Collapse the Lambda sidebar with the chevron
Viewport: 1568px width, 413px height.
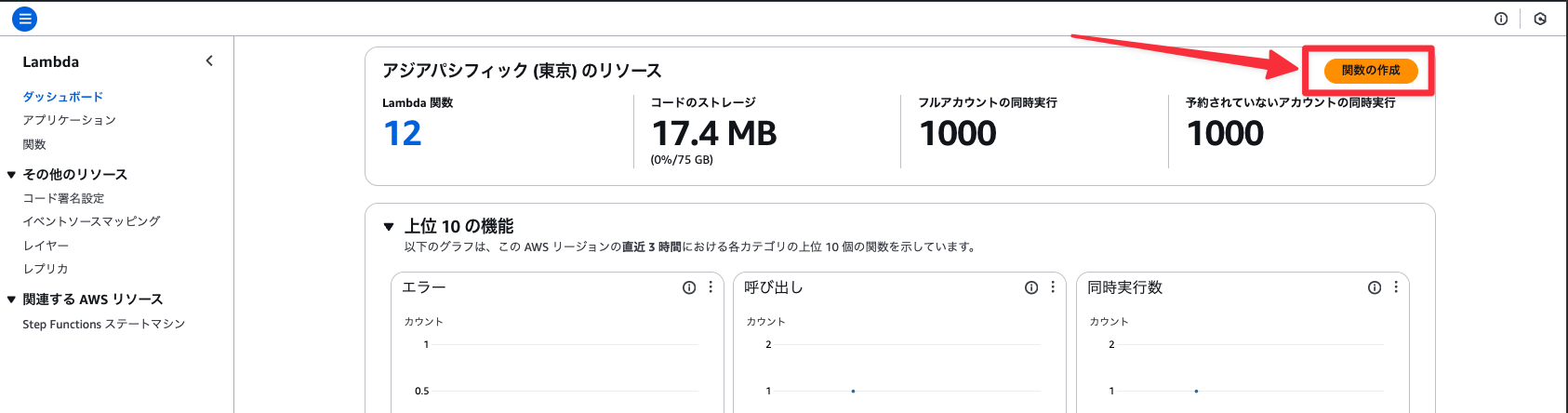[x=209, y=60]
